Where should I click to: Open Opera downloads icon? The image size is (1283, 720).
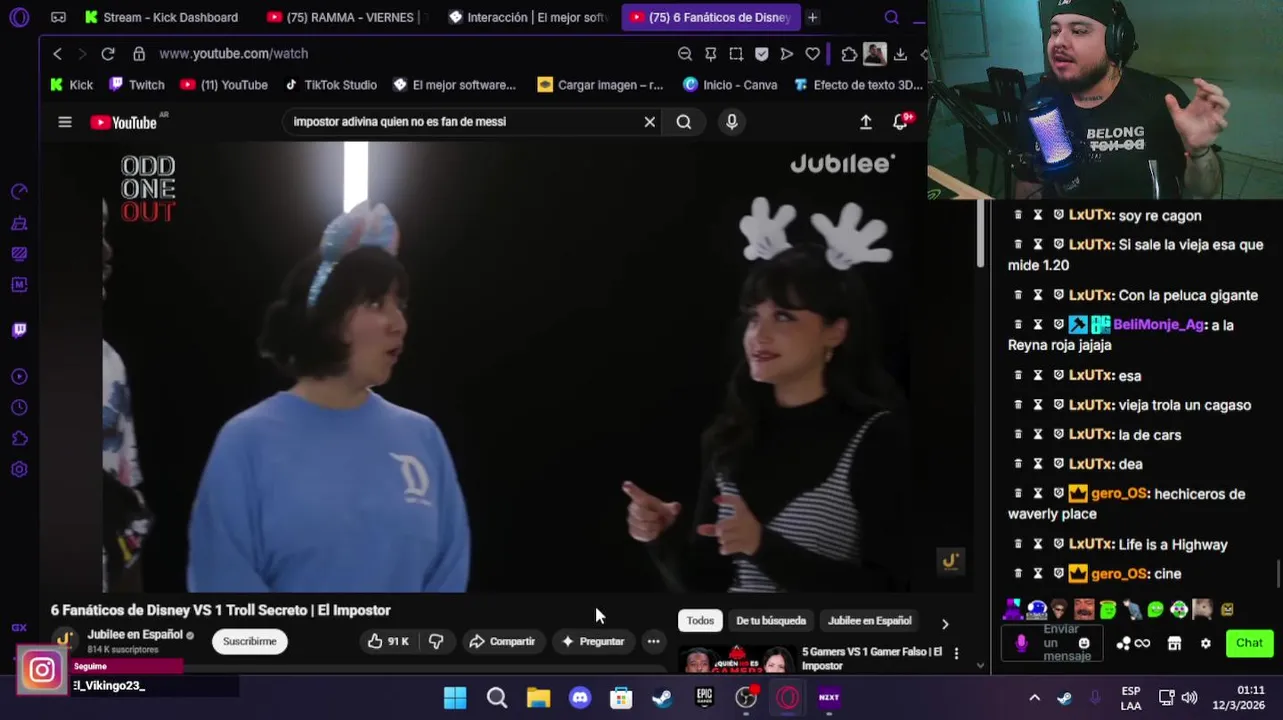pos(900,54)
